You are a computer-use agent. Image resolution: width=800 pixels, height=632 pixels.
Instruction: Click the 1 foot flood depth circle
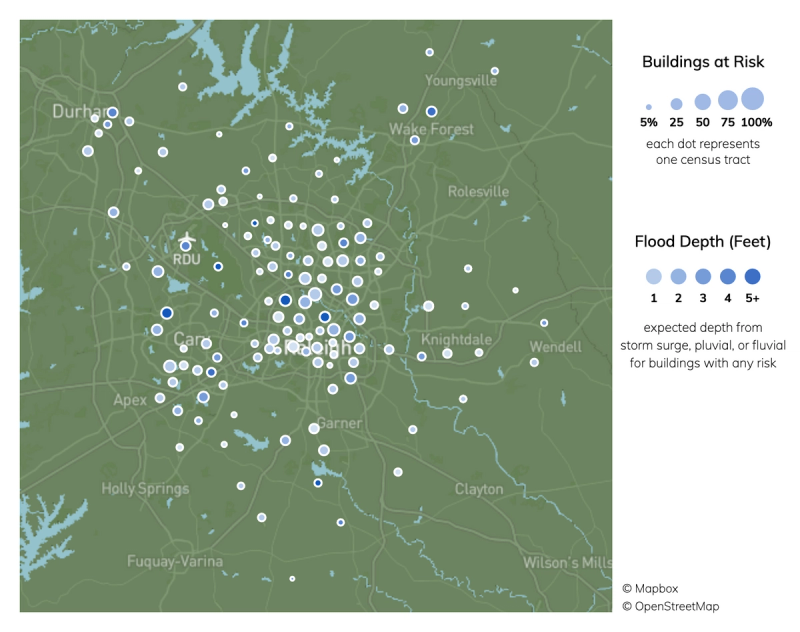(x=654, y=277)
